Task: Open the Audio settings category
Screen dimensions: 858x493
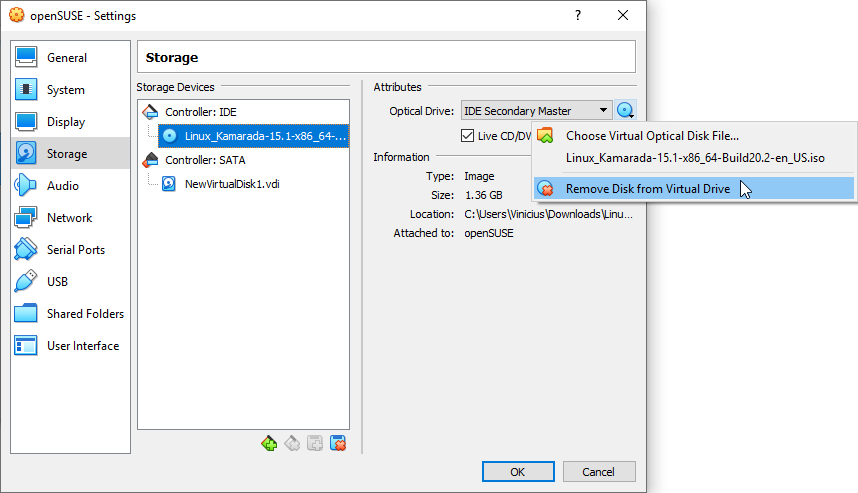Action: point(62,186)
